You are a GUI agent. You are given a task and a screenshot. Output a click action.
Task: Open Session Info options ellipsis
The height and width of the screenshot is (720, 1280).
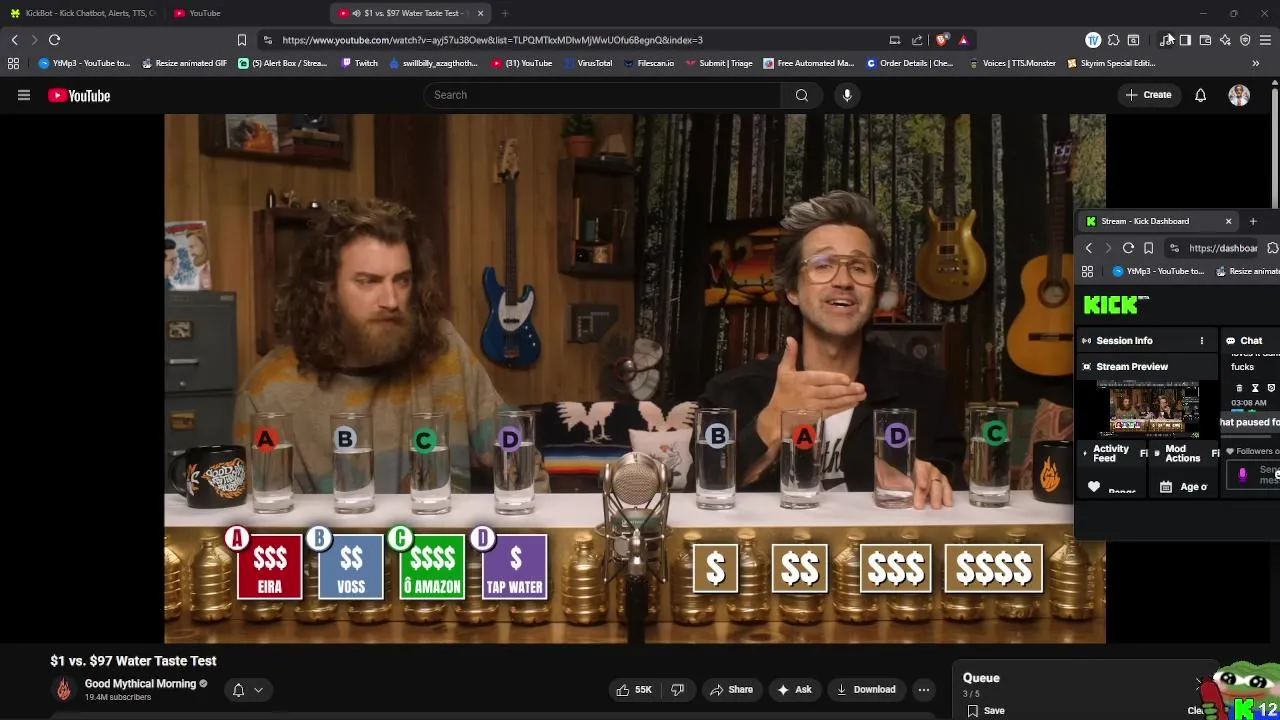(x=1202, y=341)
